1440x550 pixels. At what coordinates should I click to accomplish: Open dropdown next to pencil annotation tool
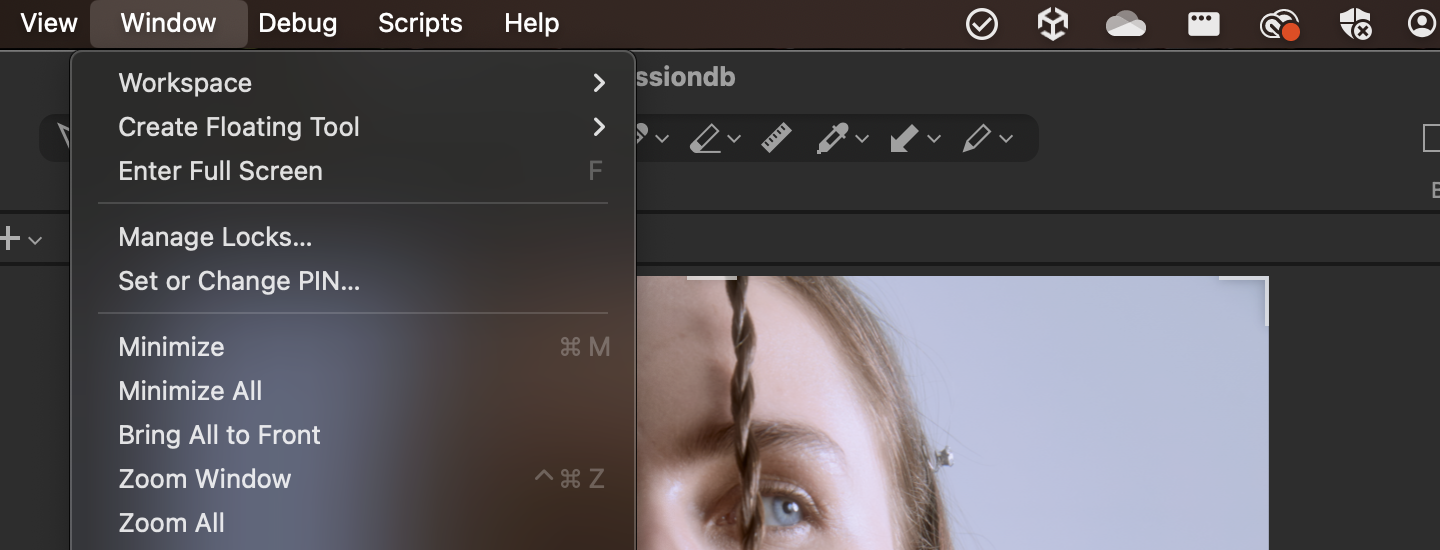tap(1006, 139)
